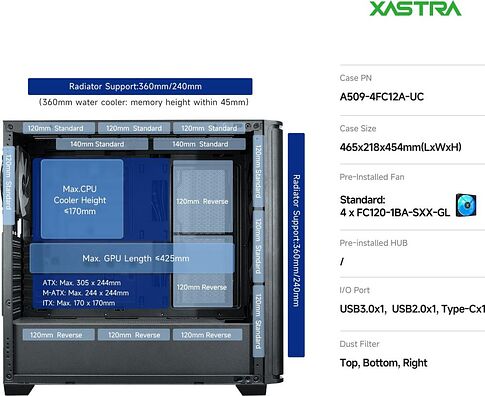Click the Max.CPU Cooler Height ≤170mm box
485x396 pixels.
click(x=82, y=199)
